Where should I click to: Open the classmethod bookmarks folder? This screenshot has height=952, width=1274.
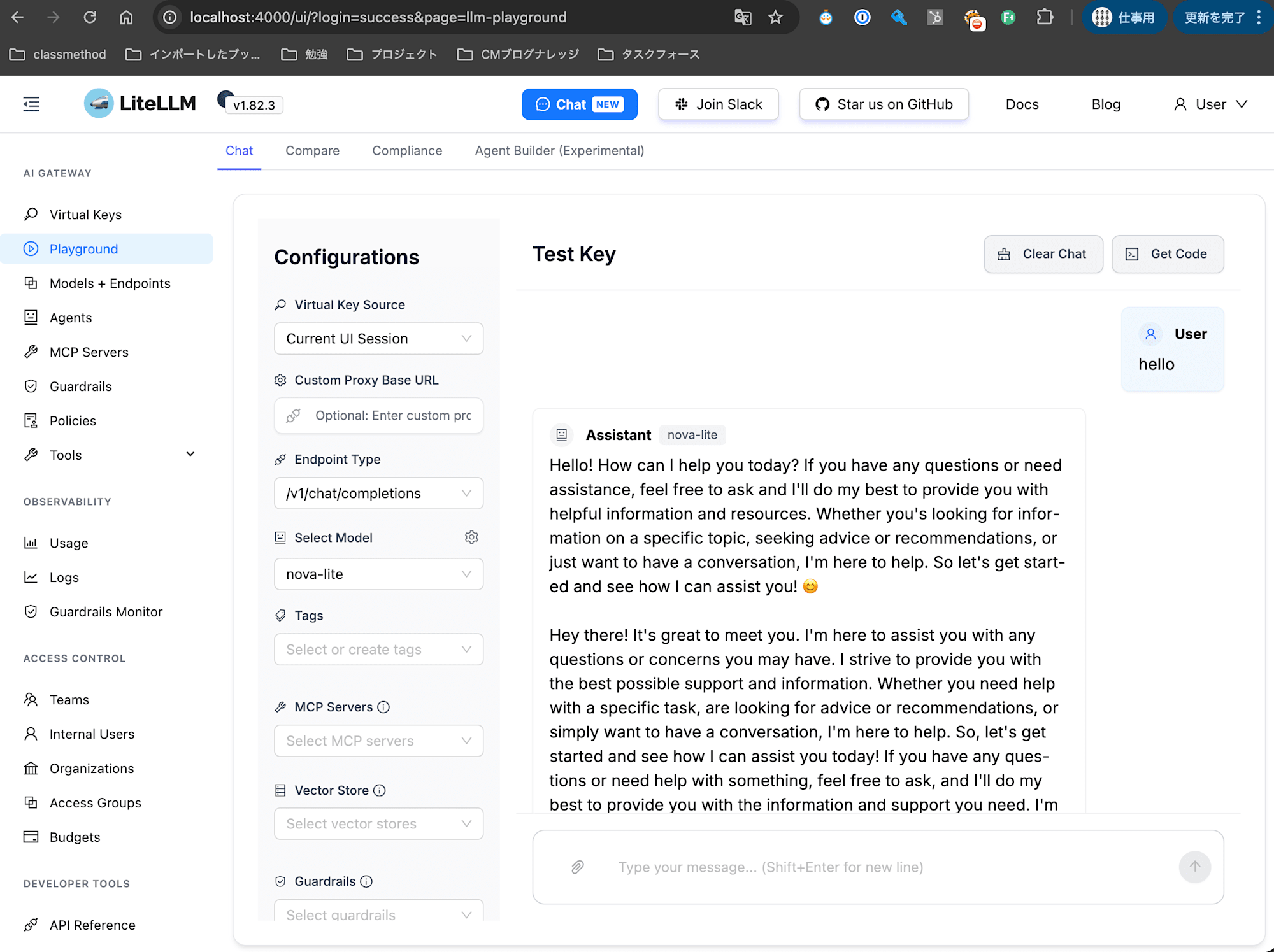pos(58,55)
